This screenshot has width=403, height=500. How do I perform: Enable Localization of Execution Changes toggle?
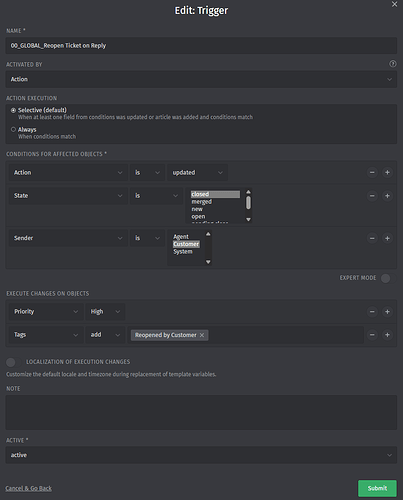point(13,362)
